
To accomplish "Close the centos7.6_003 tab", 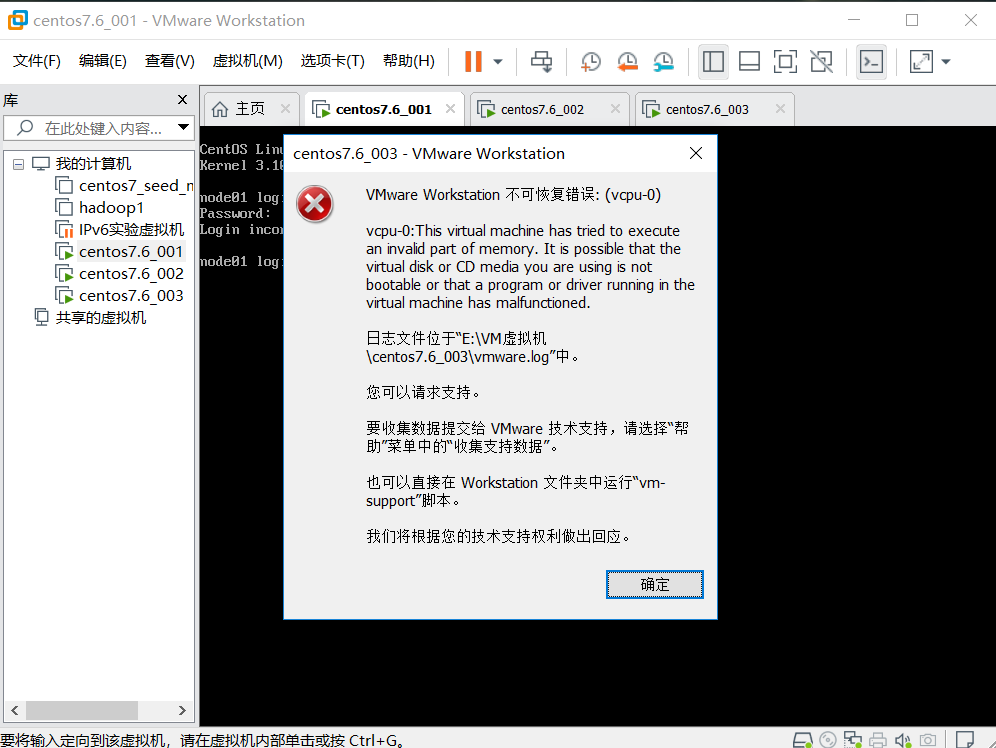I will pos(781,109).
